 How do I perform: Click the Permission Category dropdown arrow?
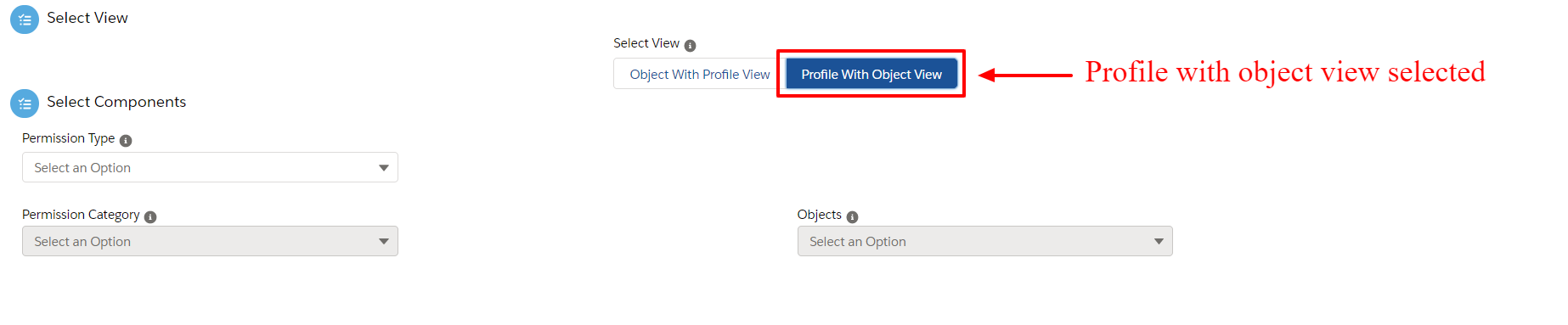tap(384, 242)
